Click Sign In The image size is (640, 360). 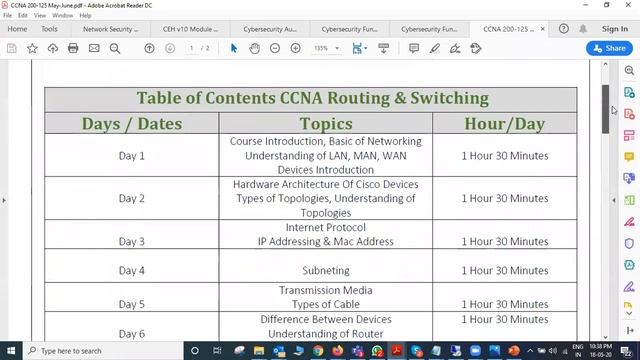615,29
